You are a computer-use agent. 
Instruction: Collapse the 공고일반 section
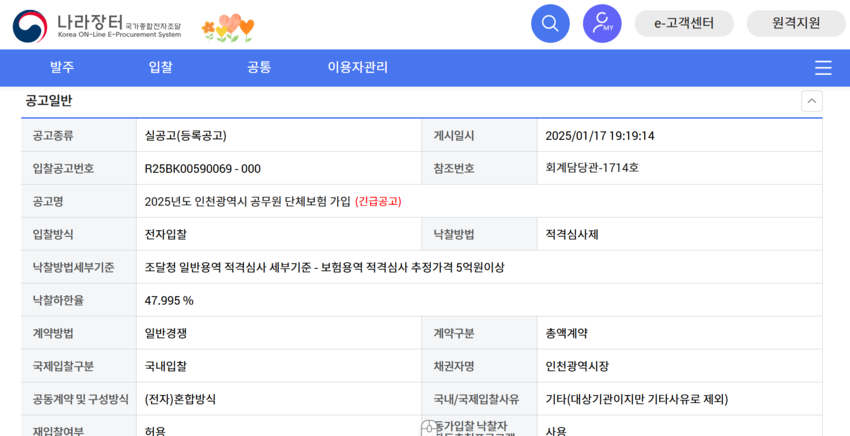811,101
